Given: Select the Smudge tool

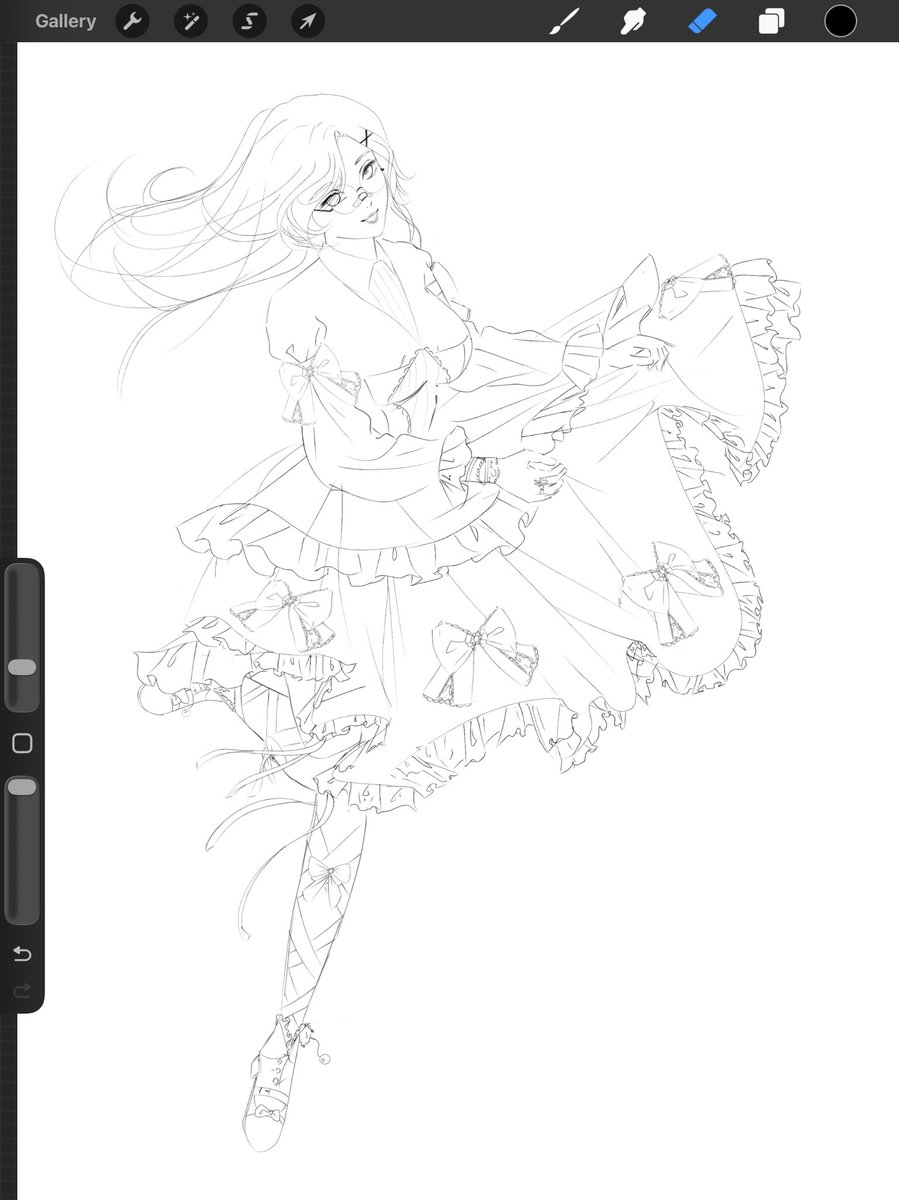Looking at the screenshot, I should 633,21.
